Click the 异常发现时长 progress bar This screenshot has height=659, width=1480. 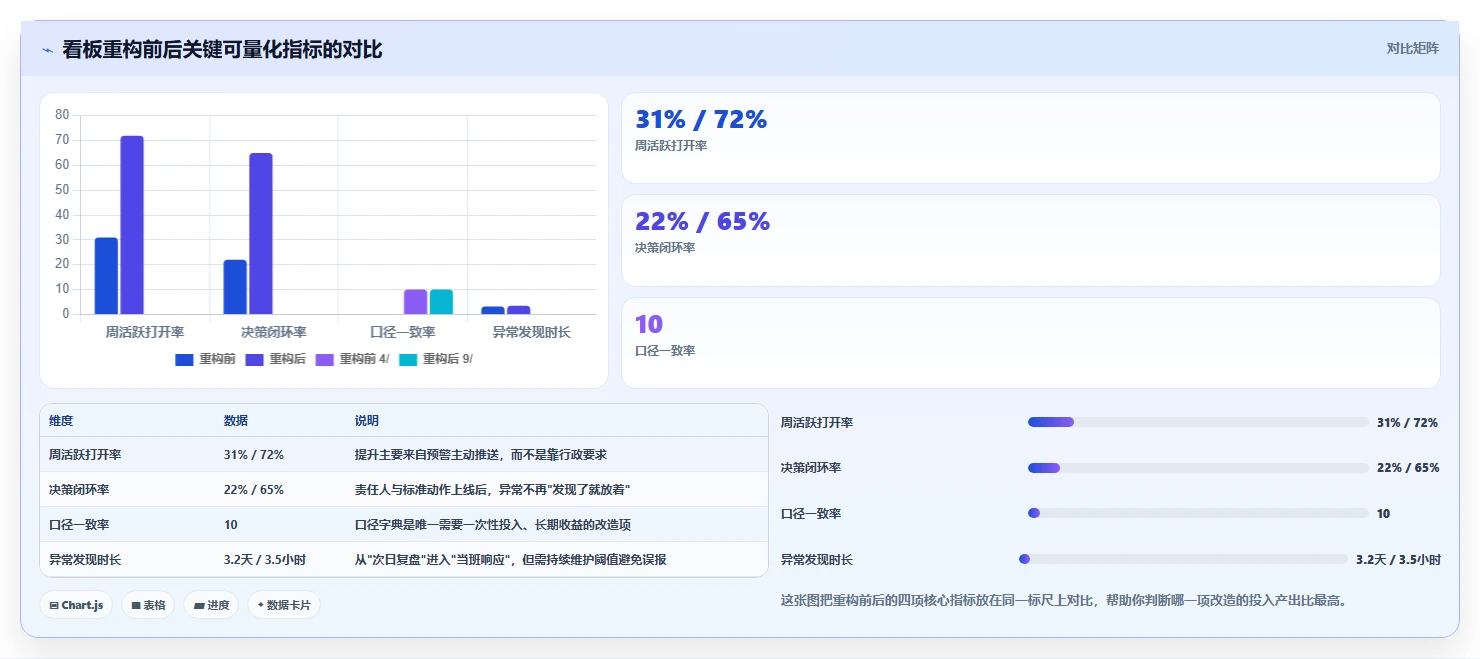point(1183,559)
